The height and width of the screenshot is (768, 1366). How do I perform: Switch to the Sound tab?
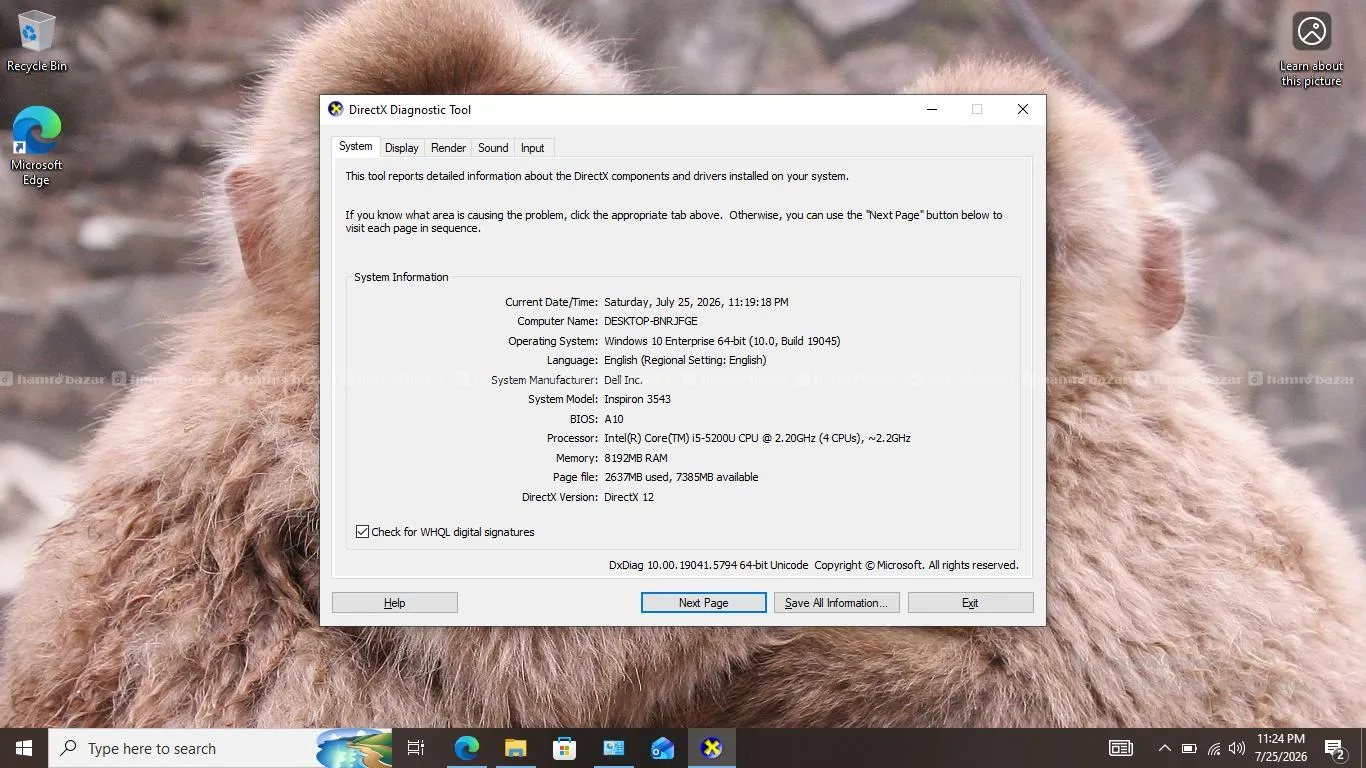(x=493, y=148)
